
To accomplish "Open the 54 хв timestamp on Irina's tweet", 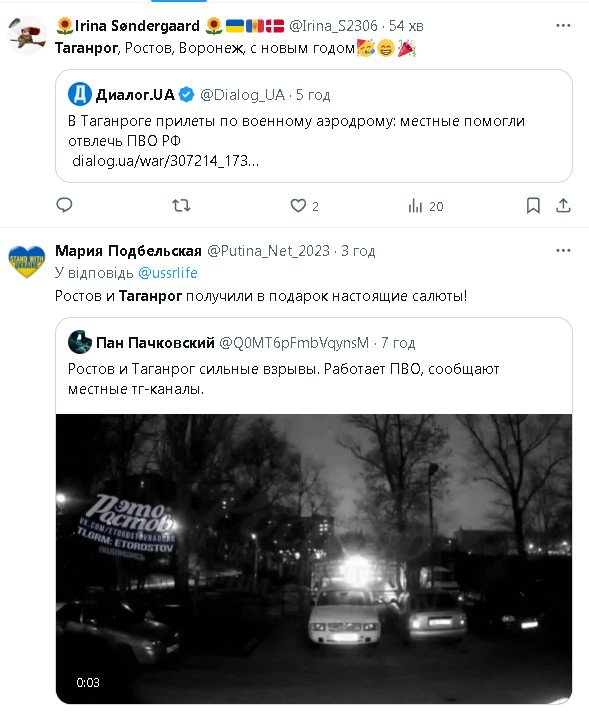I will click(x=406, y=26).
